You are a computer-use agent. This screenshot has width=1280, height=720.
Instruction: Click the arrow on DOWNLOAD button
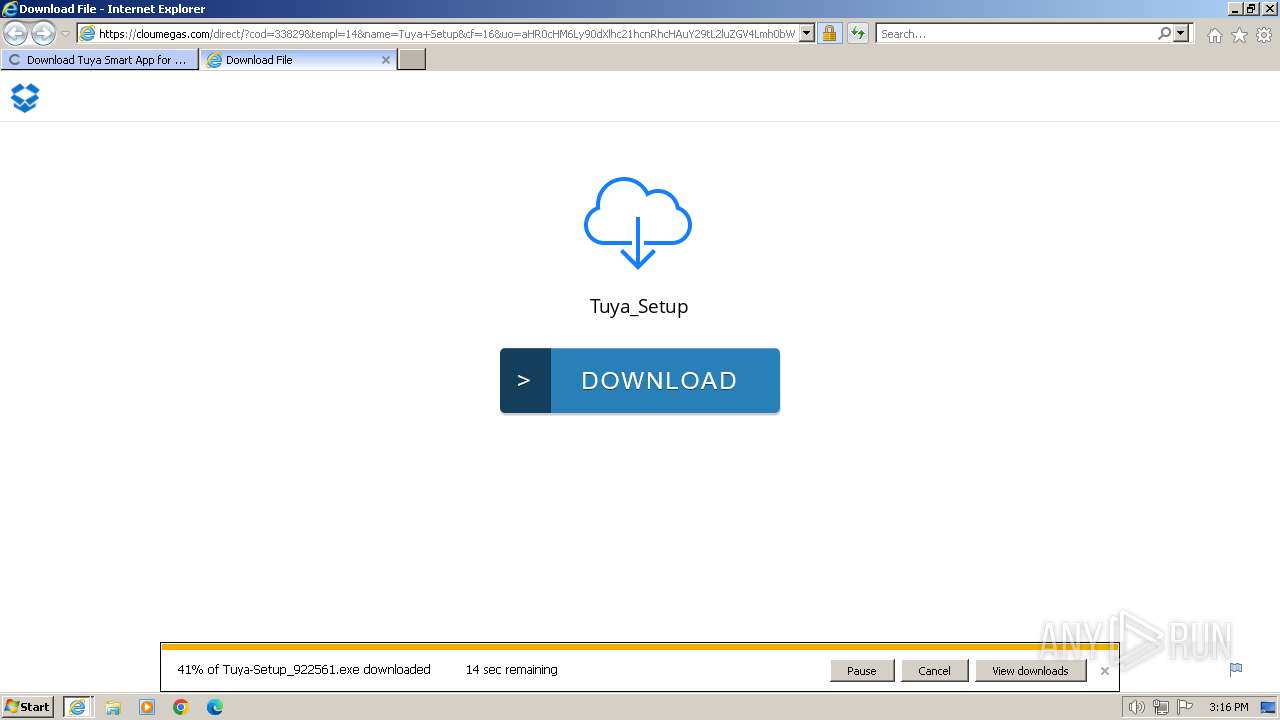(x=525, y=380)
